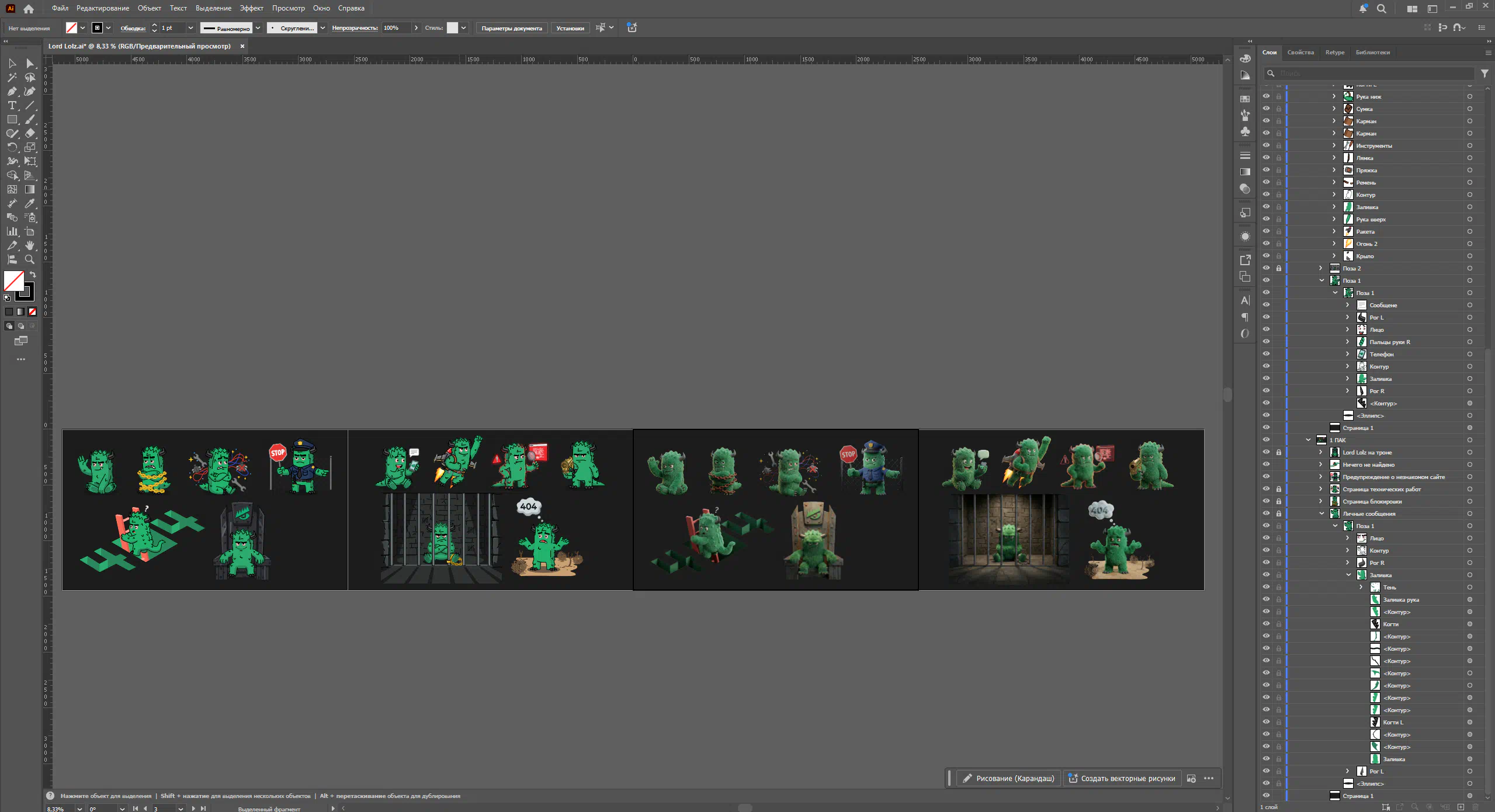Toggle visibility of Телефон layer
Image resolution: width=1495 pixels, height=812 pixels.
coord(1266,354)
